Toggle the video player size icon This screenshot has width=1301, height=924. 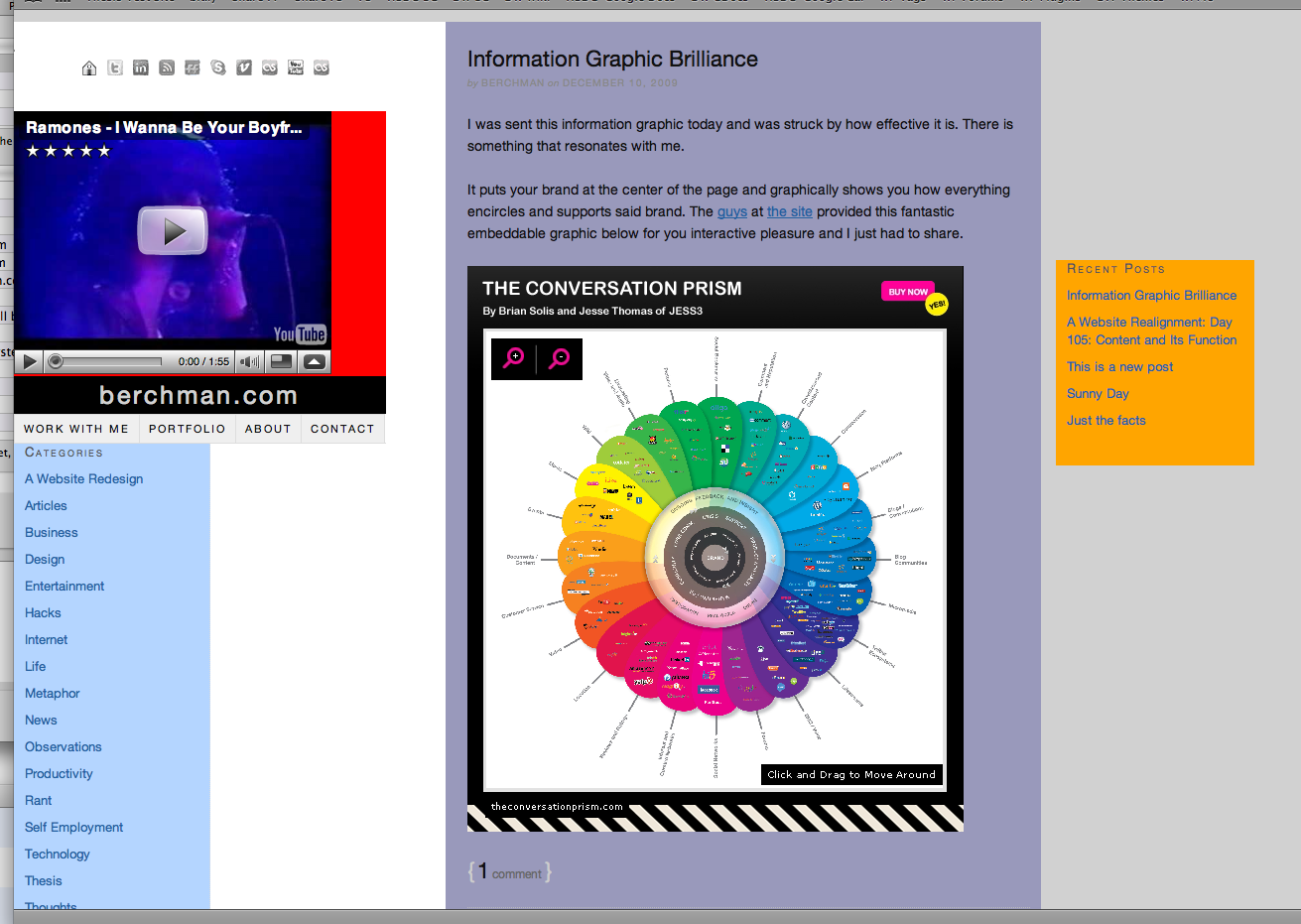(x=282, y=362)
